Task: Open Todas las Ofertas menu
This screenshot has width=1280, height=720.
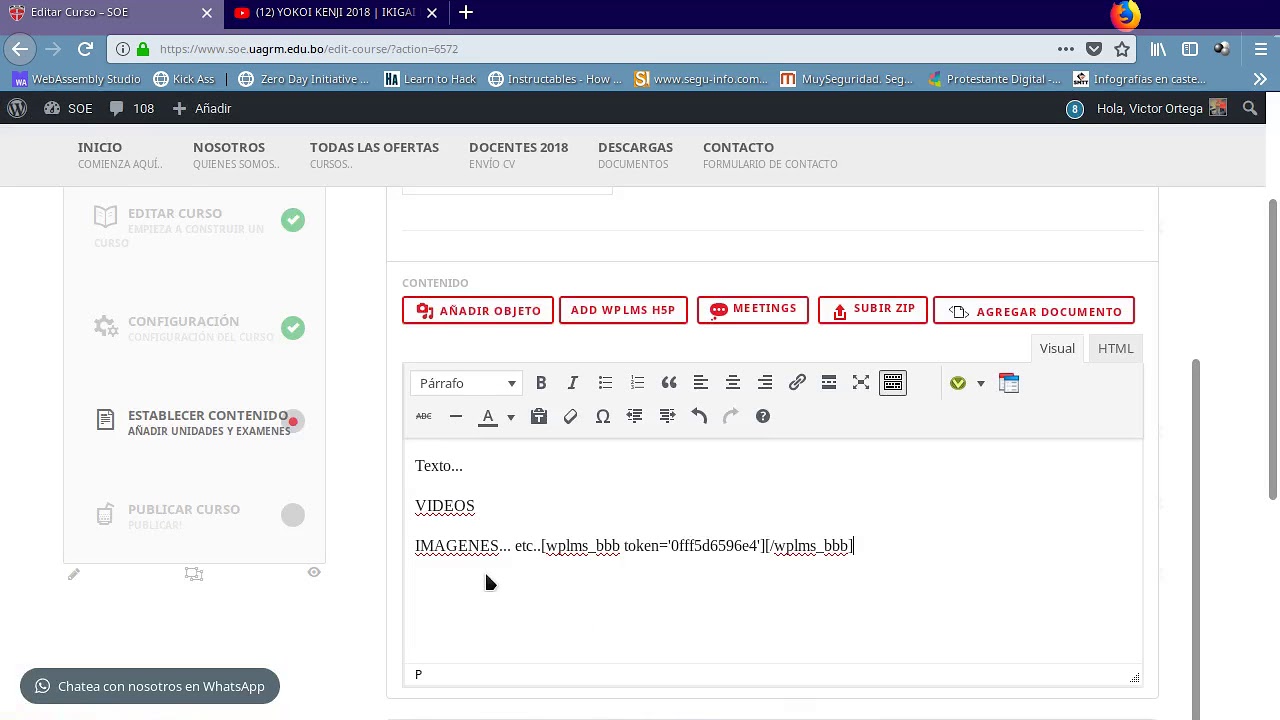Action: point(374,155)
